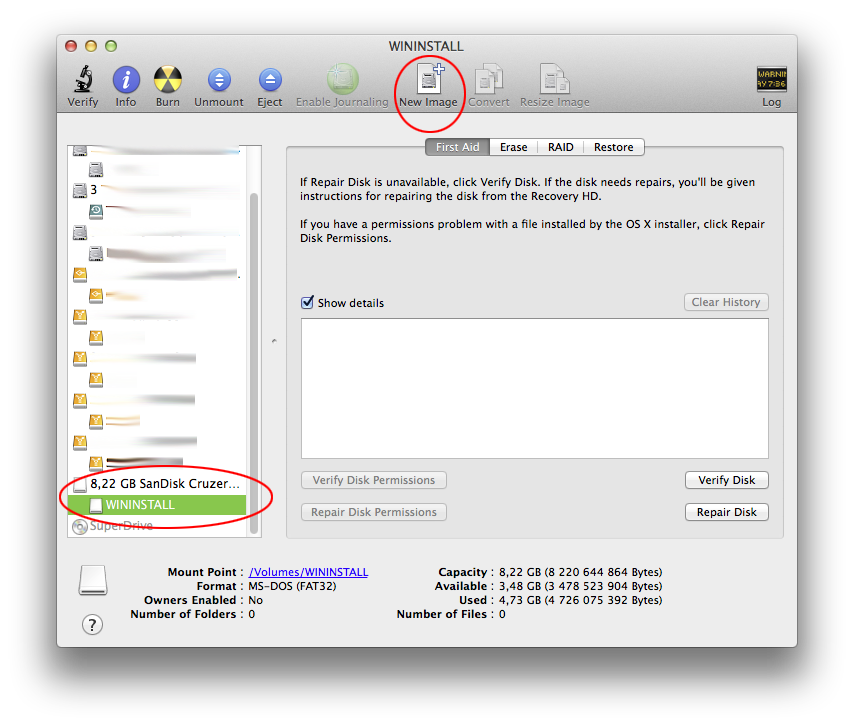Click inside the details log text area
Image resolution: width=854 pixels, height=726 pixels.
coord(535,388)
